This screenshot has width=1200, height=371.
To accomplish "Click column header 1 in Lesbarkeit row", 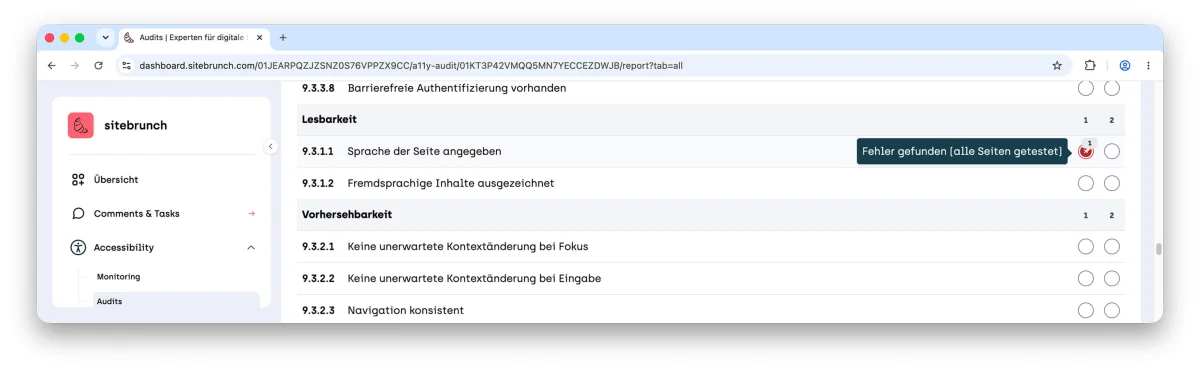I will 1086,120.
